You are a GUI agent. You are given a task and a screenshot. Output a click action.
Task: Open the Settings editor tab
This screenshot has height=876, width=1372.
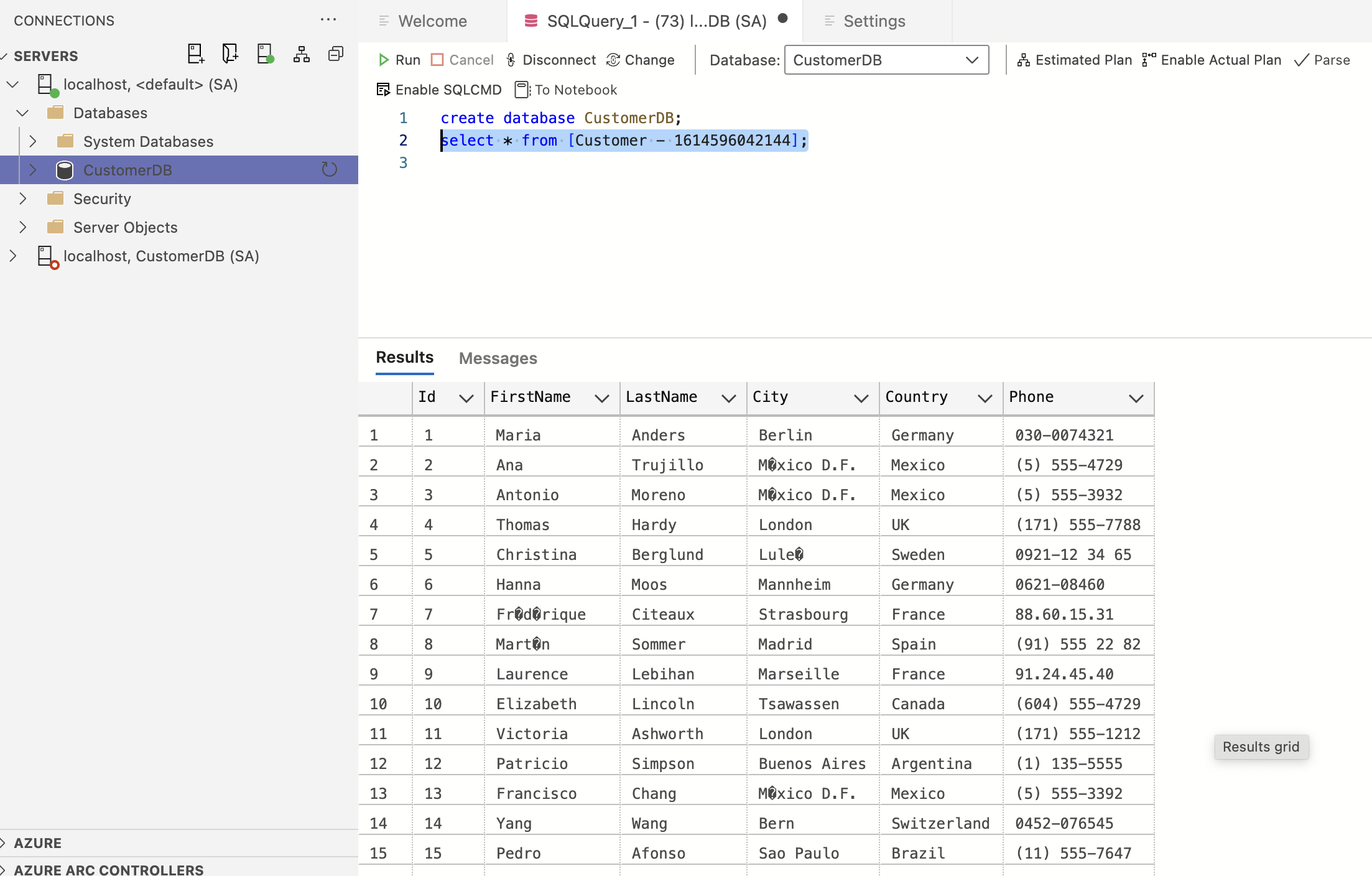873,21
